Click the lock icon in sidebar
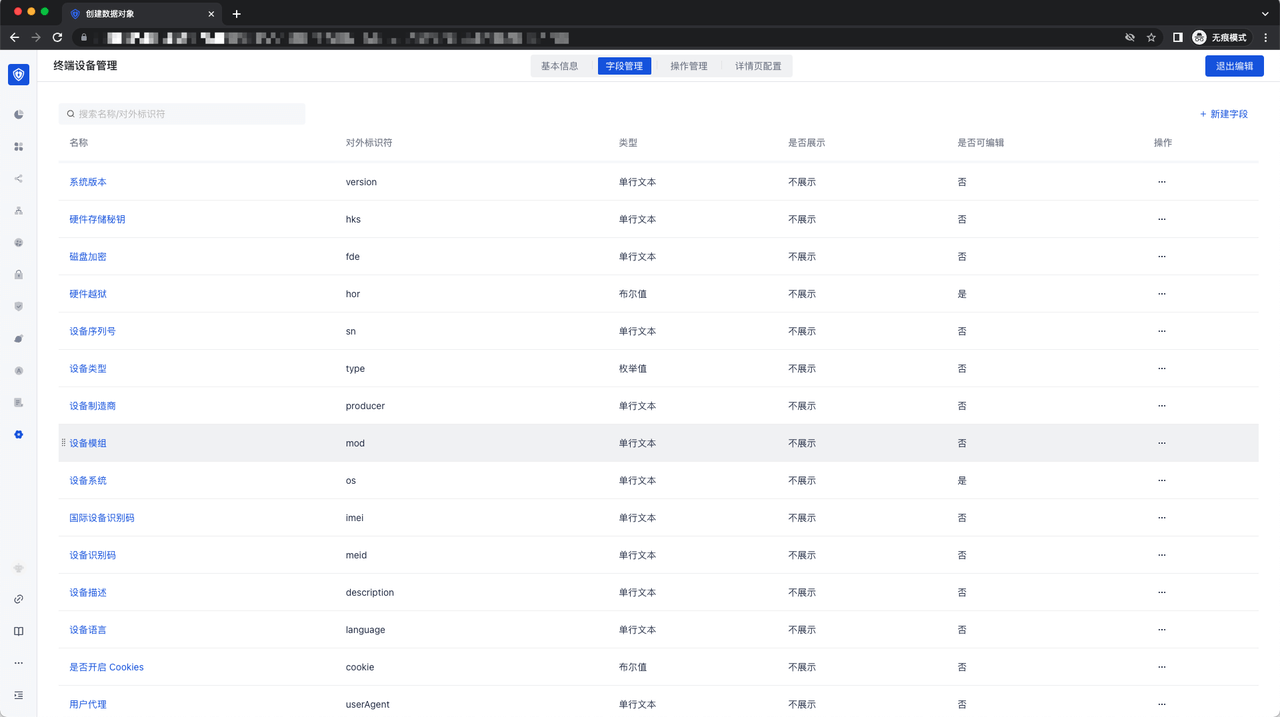Viewport: 1280px width, 717px height. [x=18, y=275]
